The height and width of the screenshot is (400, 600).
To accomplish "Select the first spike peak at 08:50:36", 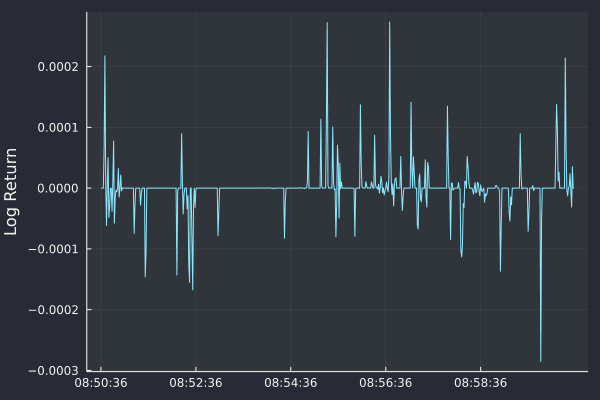I will (x=104, y=57).
